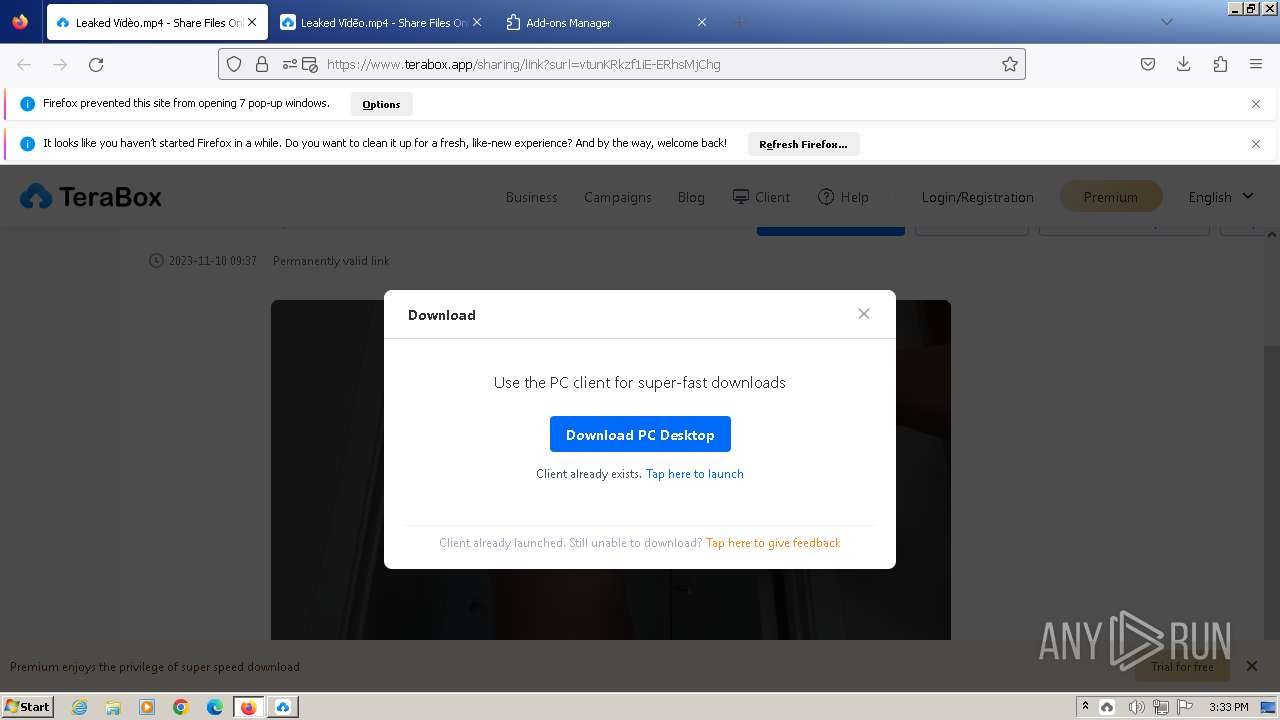The image size is (1280, 720).
Task: Open the Blog menu item
Action: pyautogui.click(x=691, y=197)
